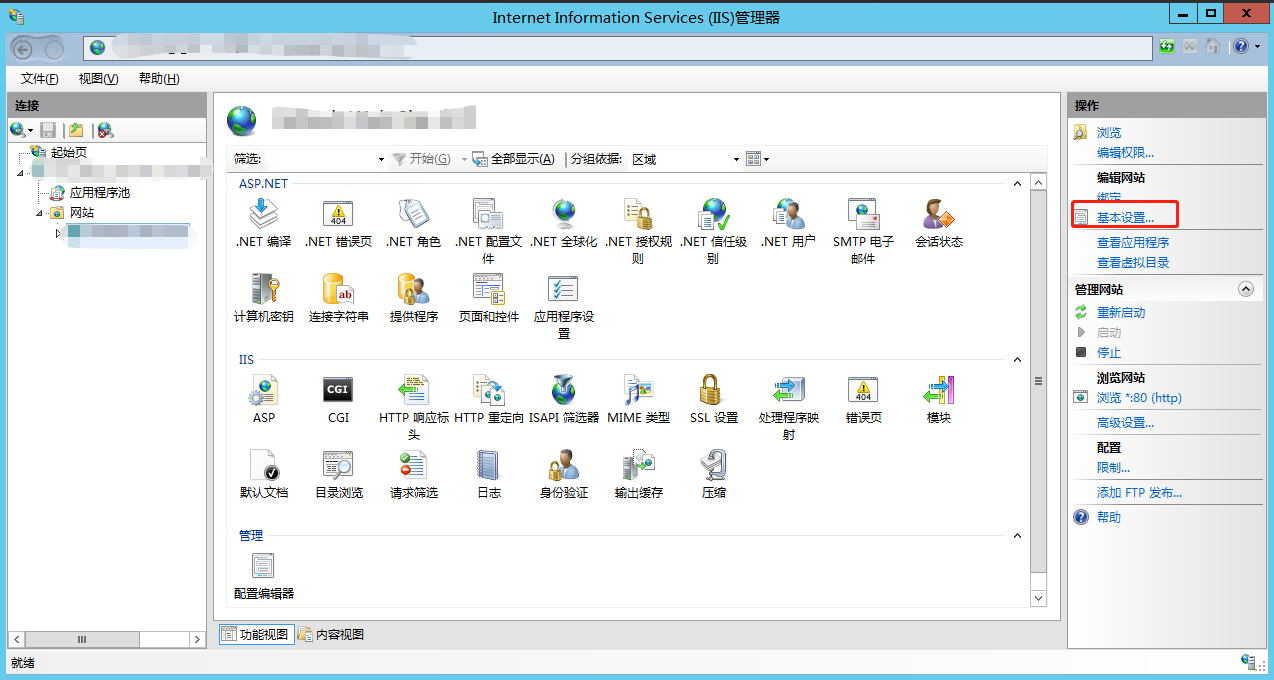Viewport: 1274px width, 680px height.
Task: Click the 查看应用程序 link
Action: click(x=1133, y=242)
